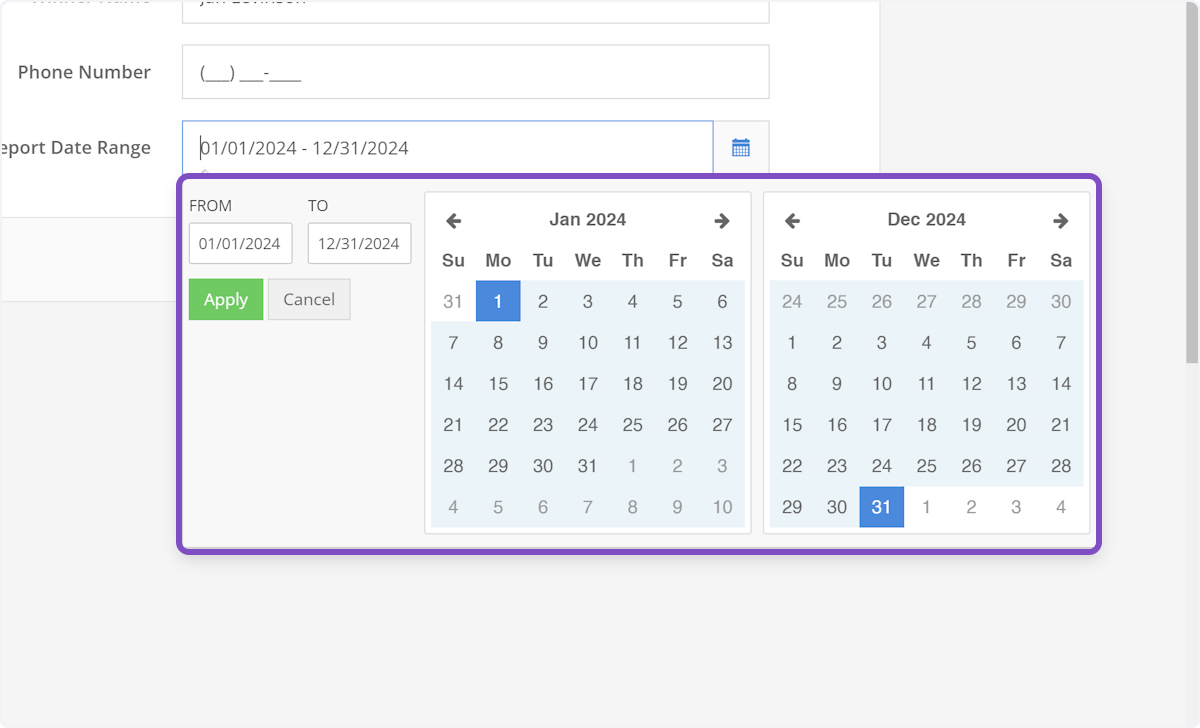Click the FROM date input field
The image size is (1200, 728).
click(x=240, y=243)
